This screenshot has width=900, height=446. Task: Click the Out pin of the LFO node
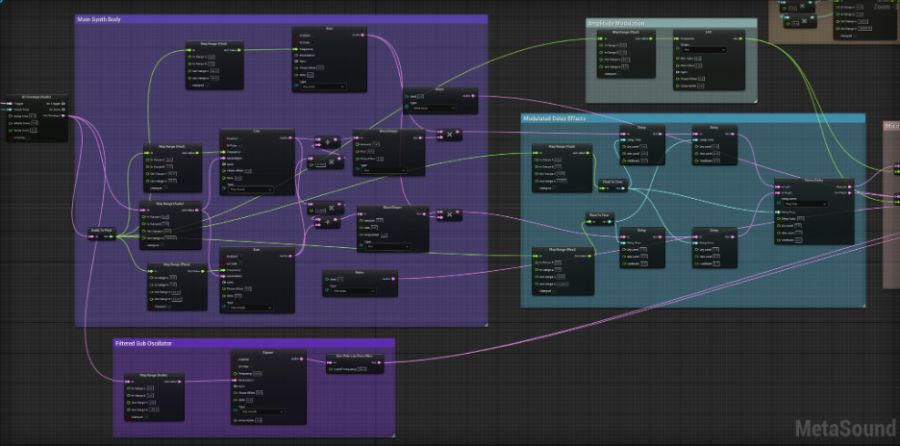740,38
